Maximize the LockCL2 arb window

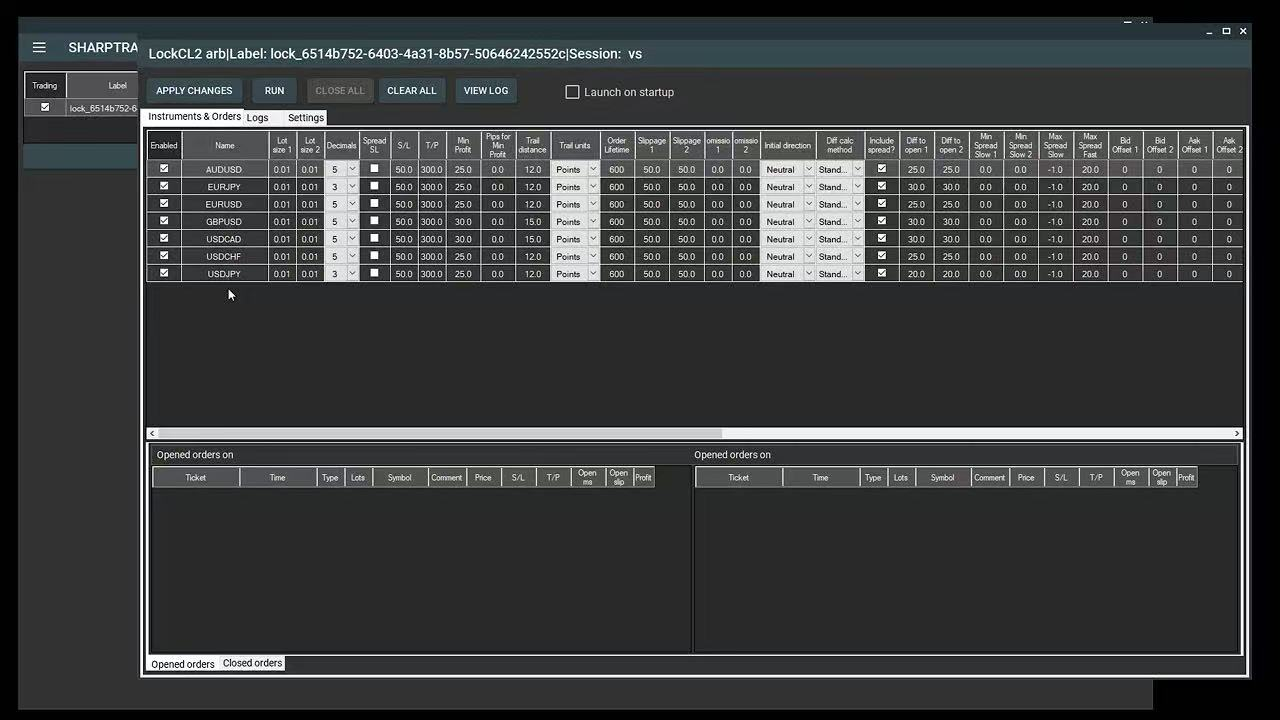(x=1226, y=32)
